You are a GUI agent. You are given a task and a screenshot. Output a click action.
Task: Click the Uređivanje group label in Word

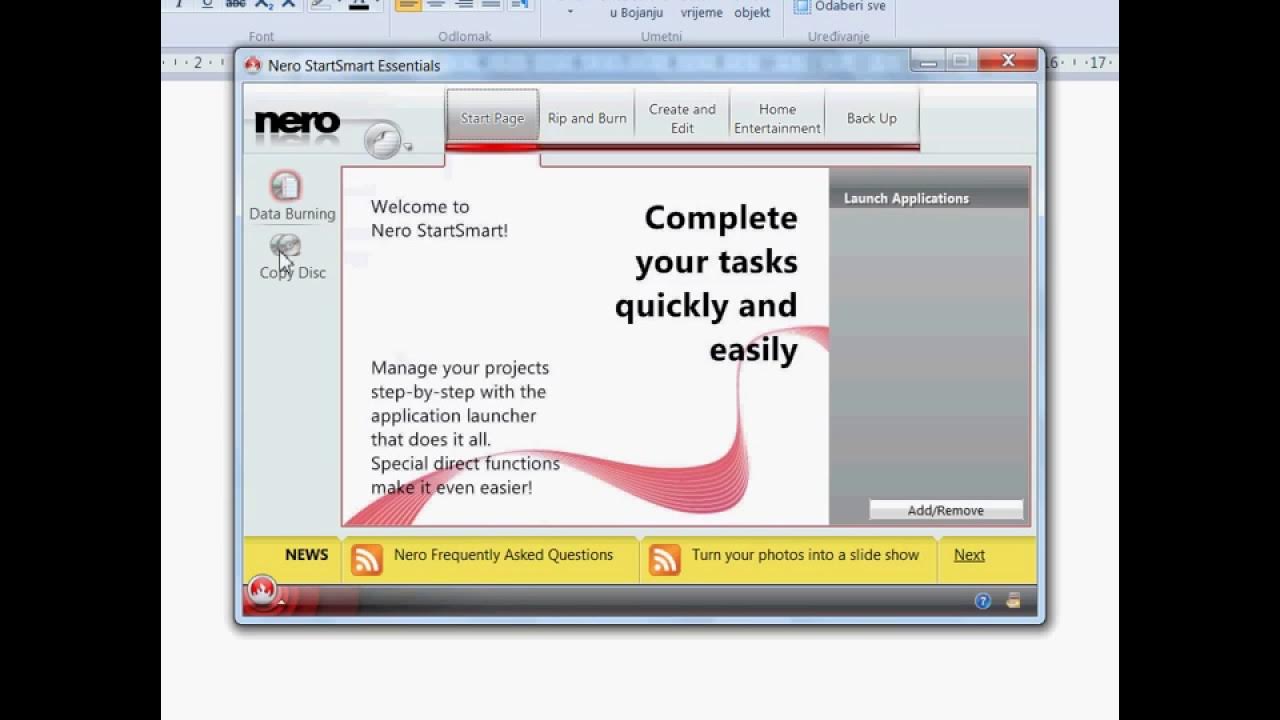click(x=839, y=37)
